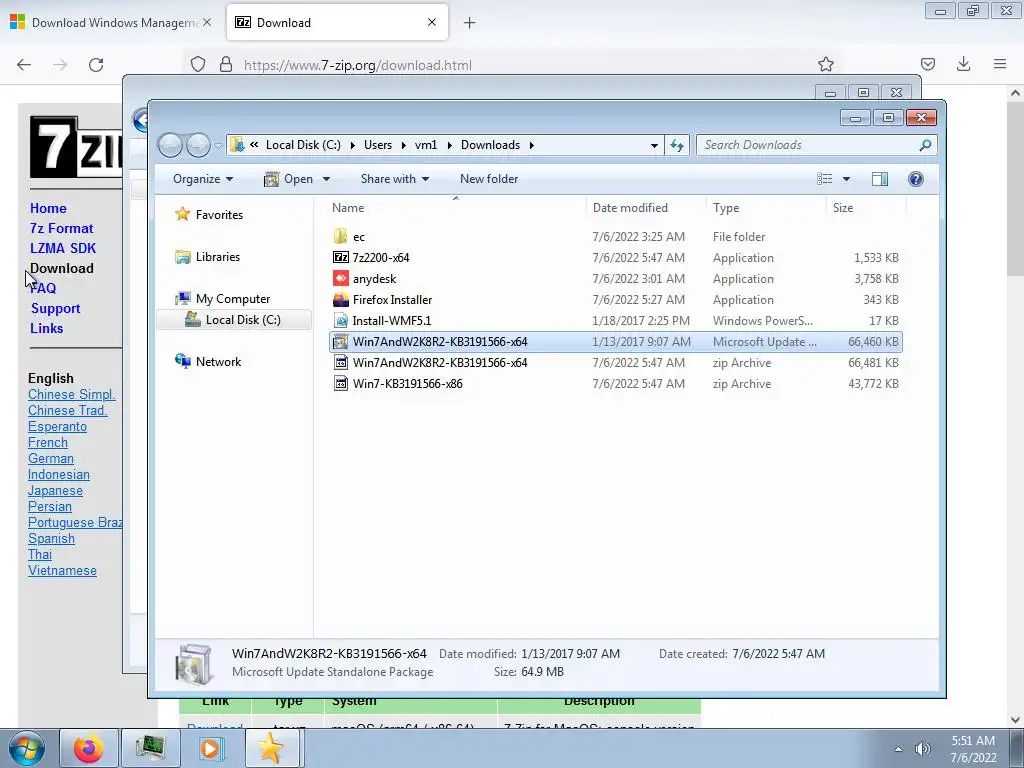Show hidden tray icons arrow

pyautogui.click(x=898, y=749)
